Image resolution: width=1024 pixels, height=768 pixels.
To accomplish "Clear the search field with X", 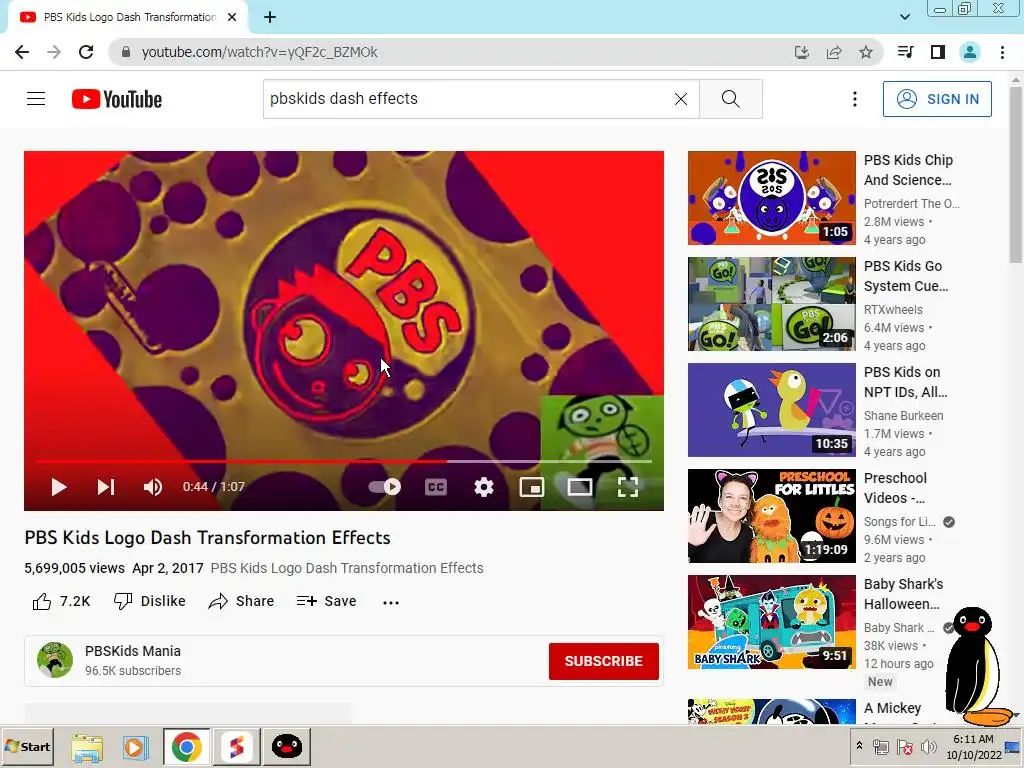I will pyautogui.click(x=680, y=99).
